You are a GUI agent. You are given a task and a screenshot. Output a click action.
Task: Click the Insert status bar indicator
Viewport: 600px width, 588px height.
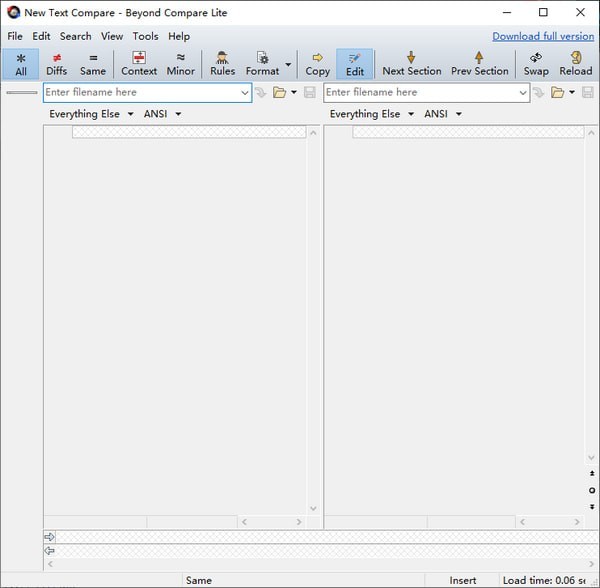coord(463,580)
